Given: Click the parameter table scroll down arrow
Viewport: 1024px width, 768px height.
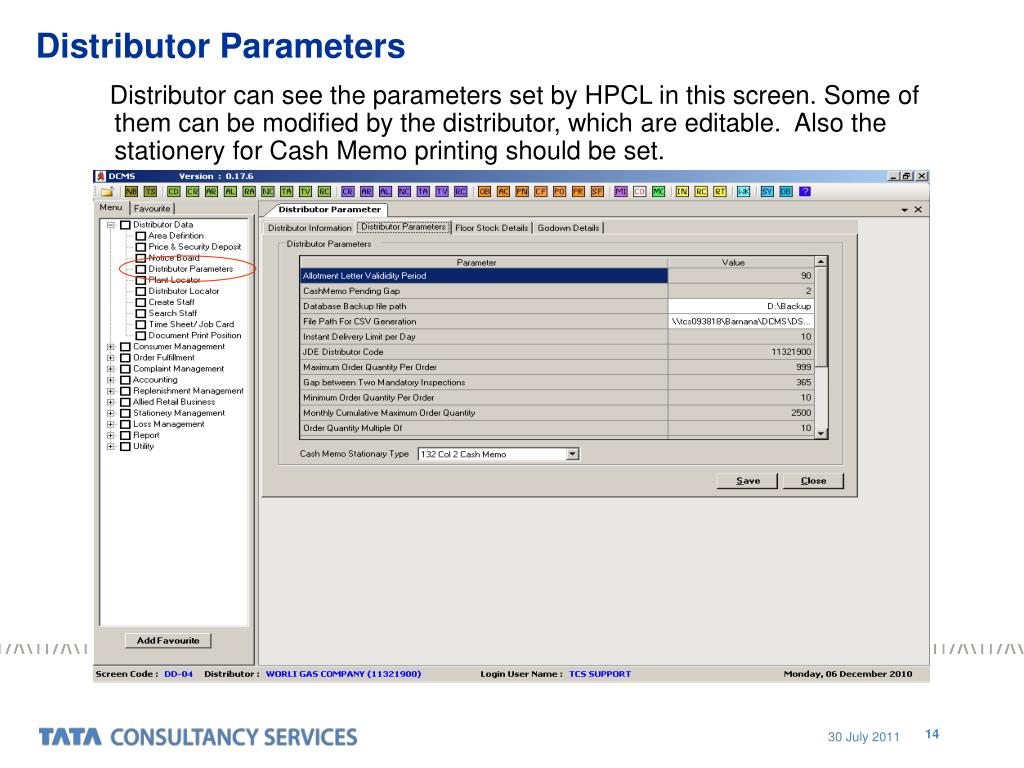Looking at the screenshot, I should [x=822, y=433].
